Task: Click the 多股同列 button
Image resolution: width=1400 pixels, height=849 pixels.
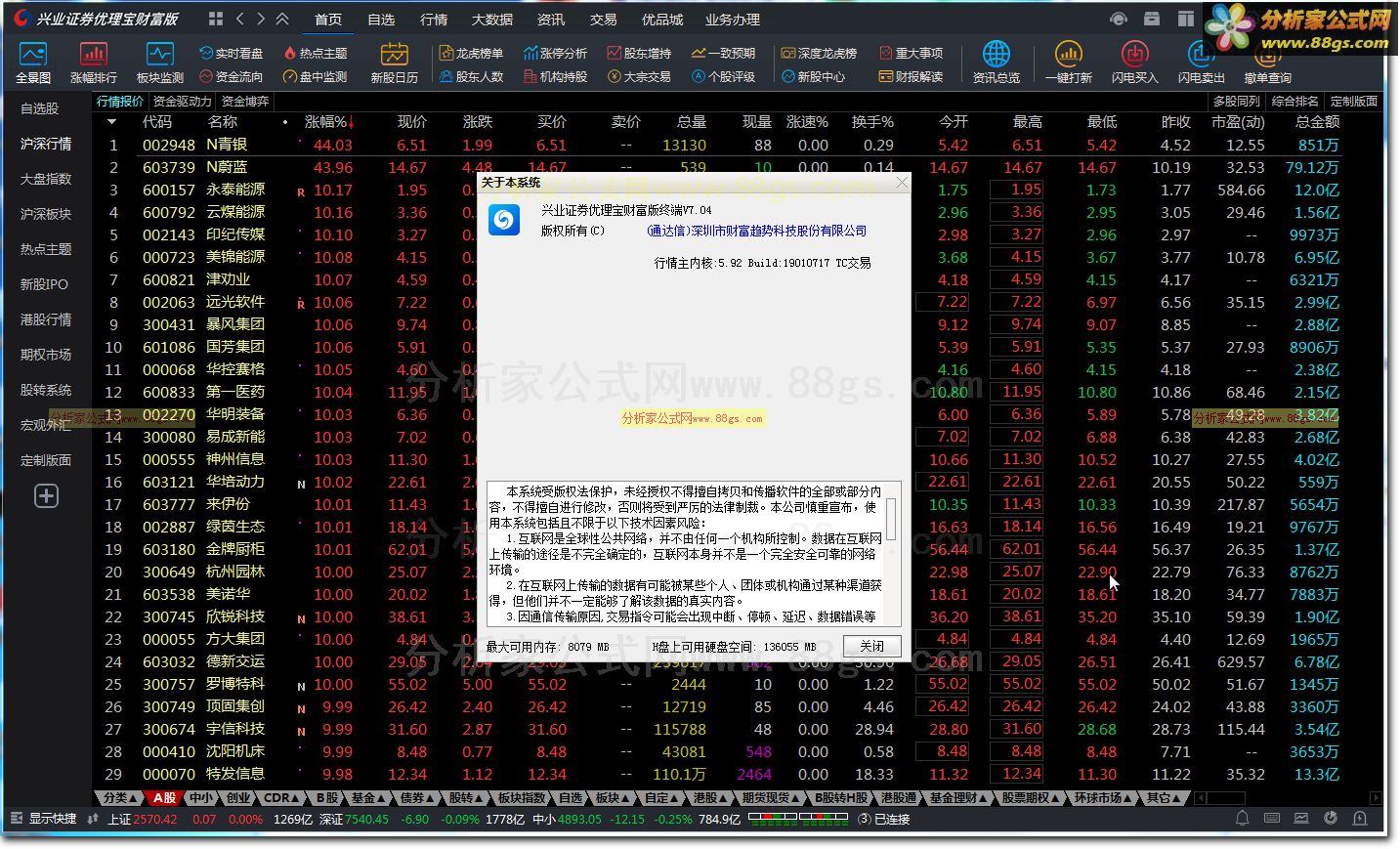Action: click(x=1237, y=102)
